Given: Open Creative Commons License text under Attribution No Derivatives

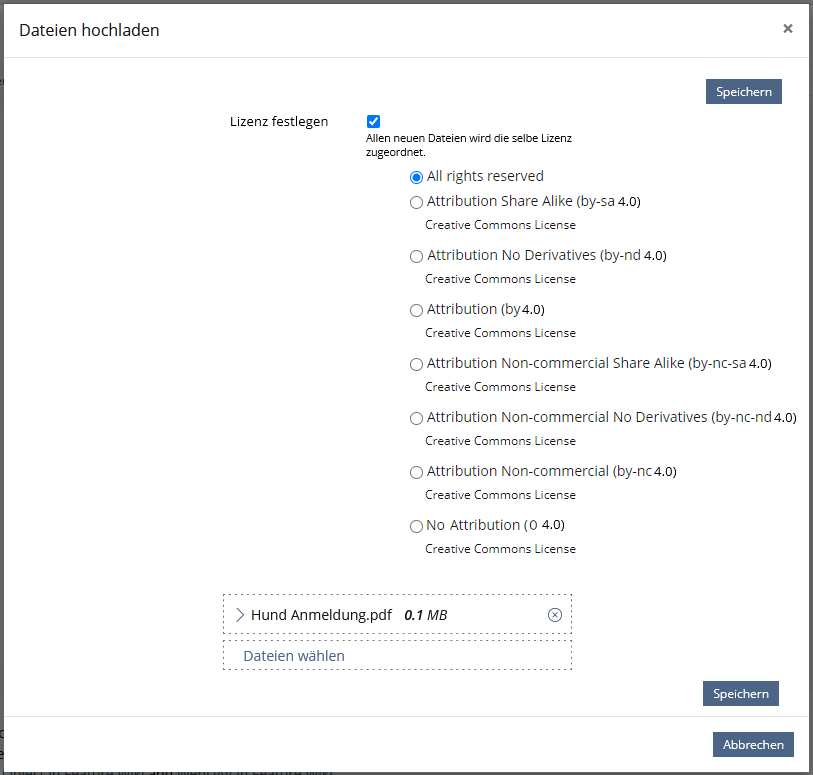Looking at the screenshot, I should tap(500, 279).
